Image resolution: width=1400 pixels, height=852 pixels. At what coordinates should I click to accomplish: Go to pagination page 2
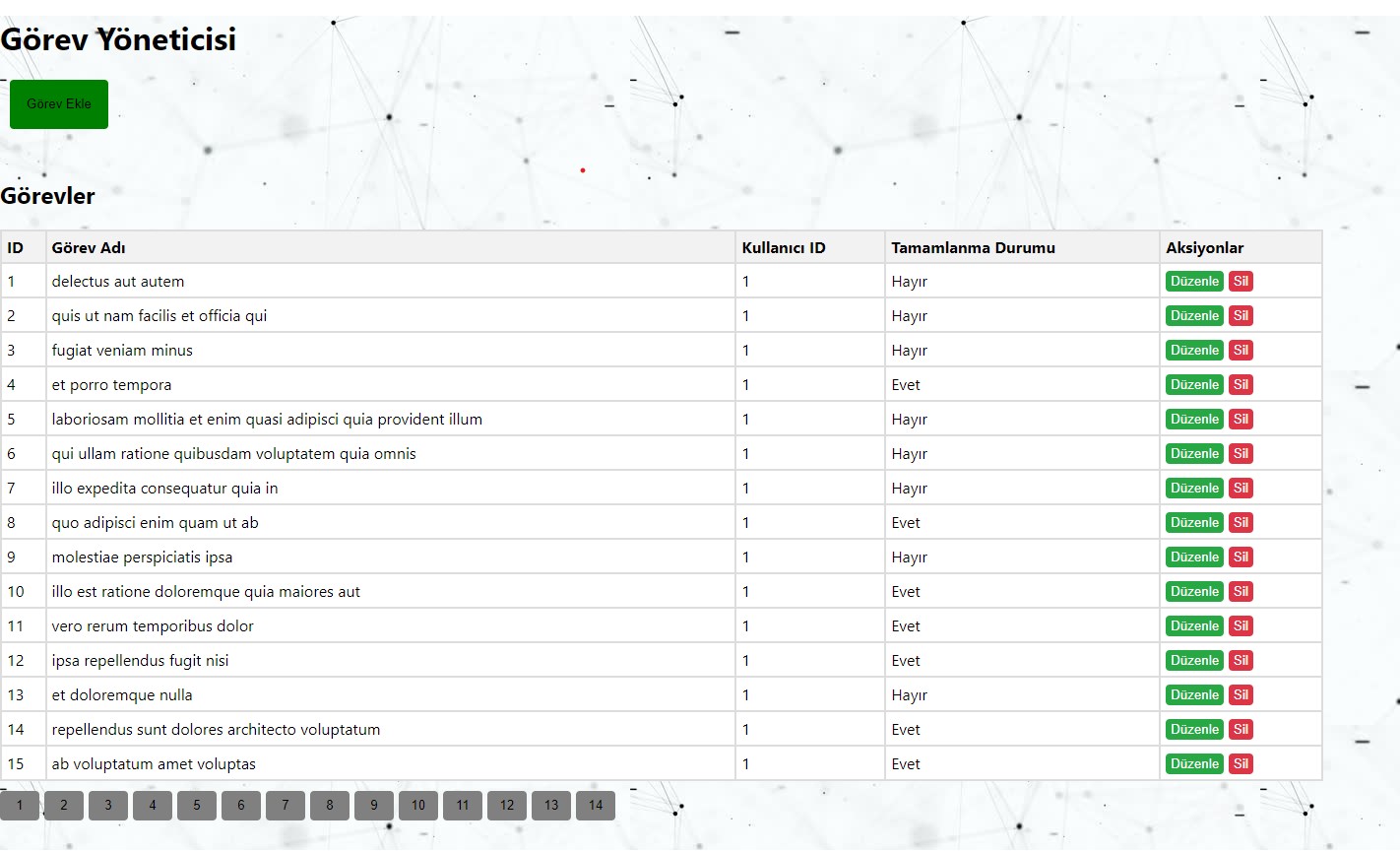coord(64,806)
